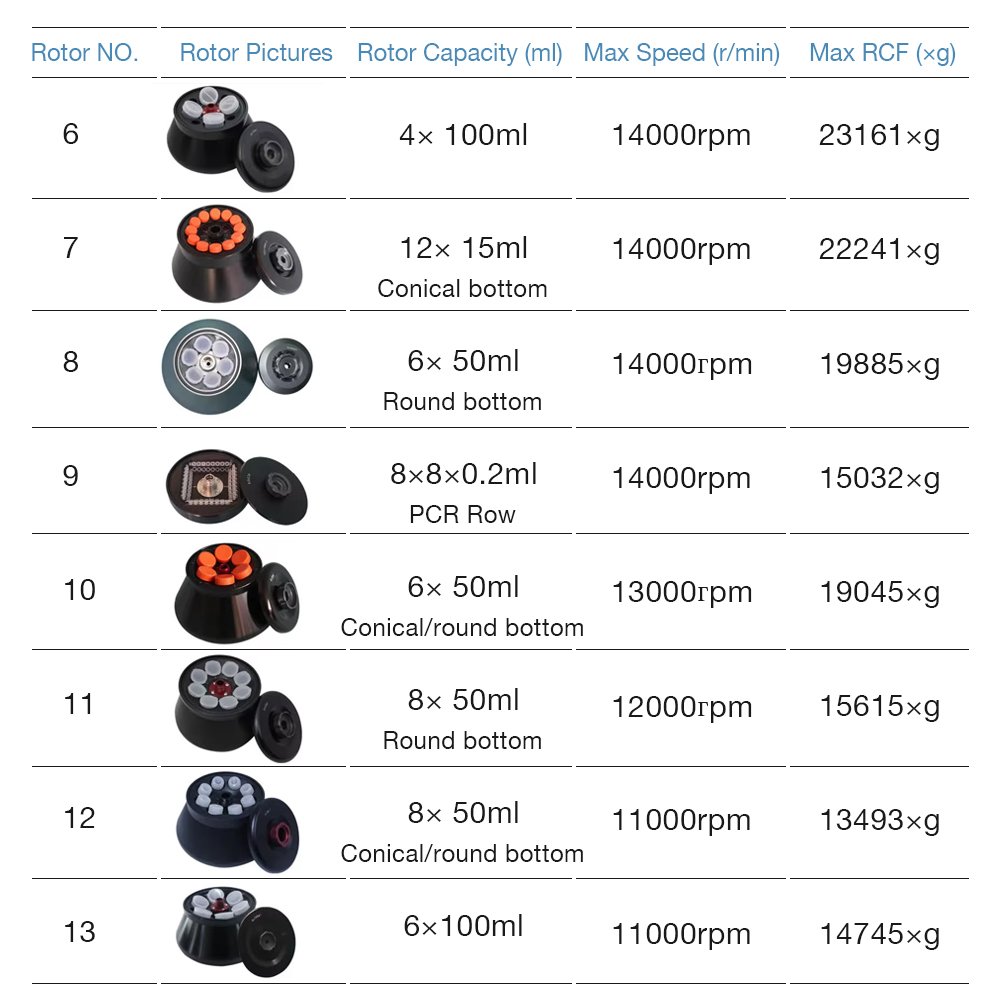Select the 14745×g RCF value
Screen dimensions: 1000x1000
pyautogui.click(x=879, y=934)
